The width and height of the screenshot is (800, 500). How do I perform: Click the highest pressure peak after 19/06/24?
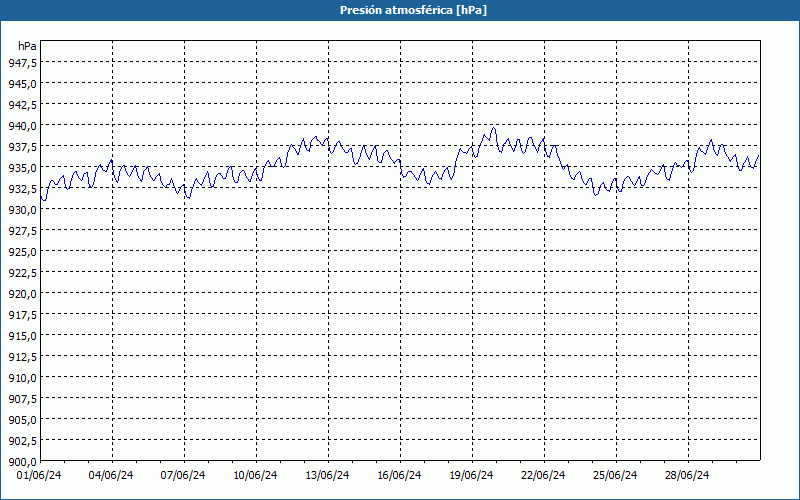493,128
